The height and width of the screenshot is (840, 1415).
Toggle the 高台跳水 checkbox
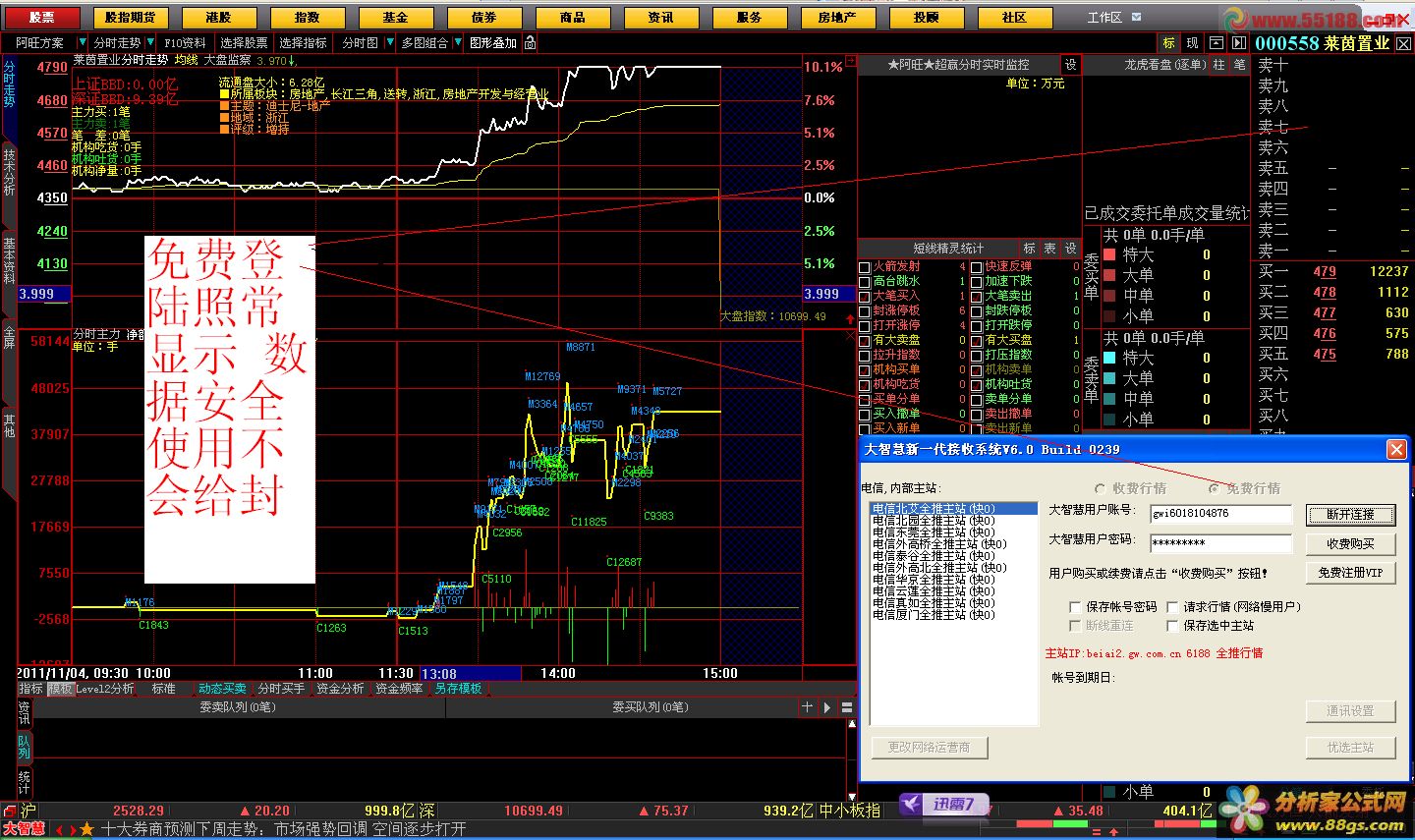pyautogui.click(x=865, y=282)
